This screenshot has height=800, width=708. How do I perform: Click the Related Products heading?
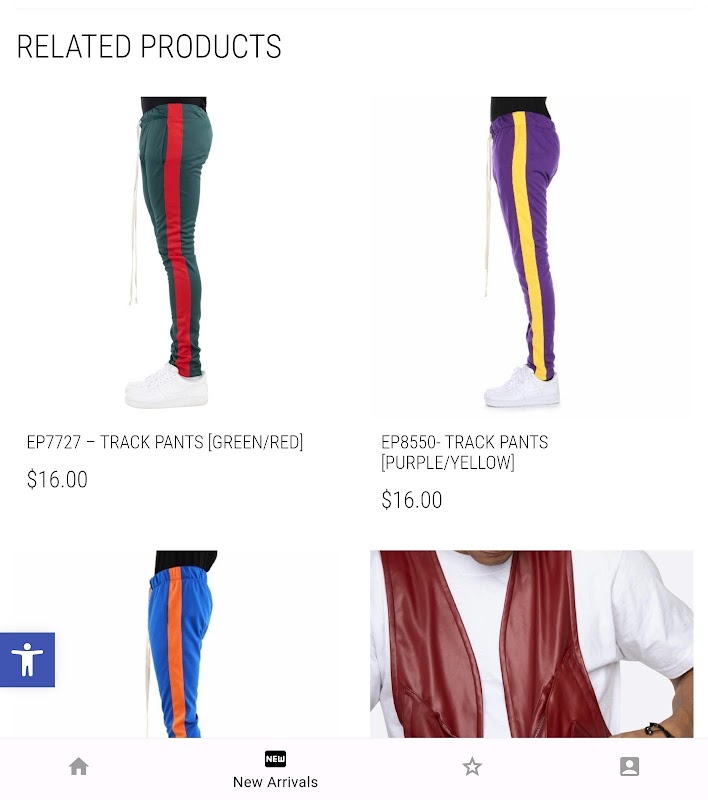click(149, 46)
